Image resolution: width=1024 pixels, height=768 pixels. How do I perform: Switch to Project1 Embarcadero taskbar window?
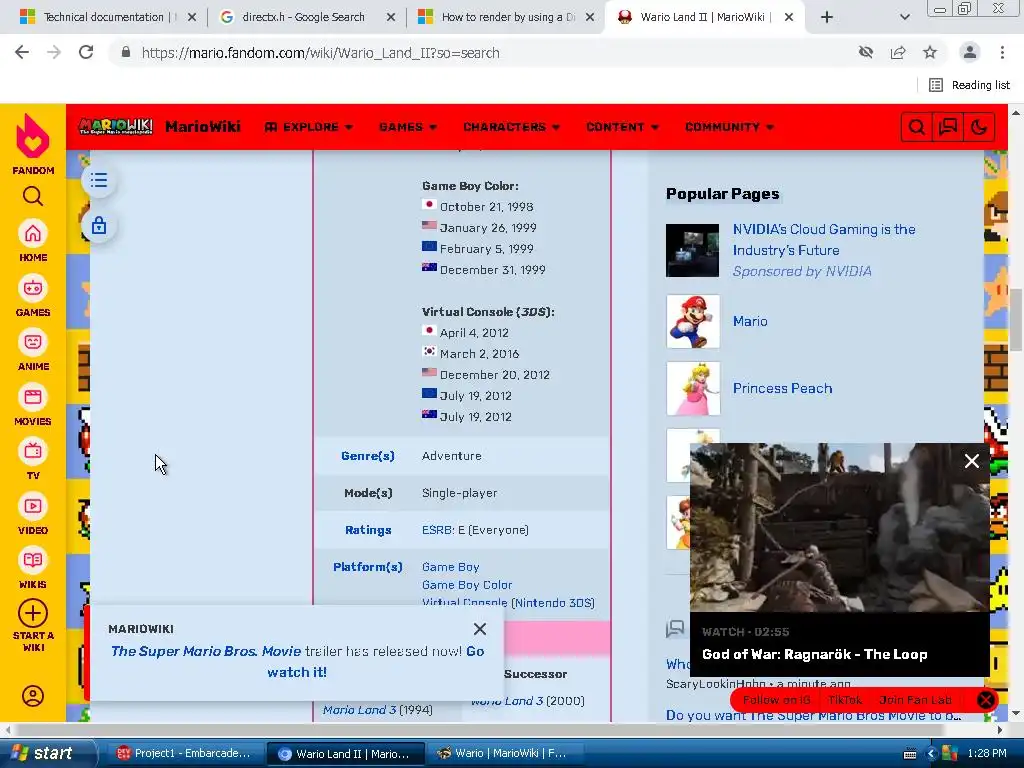tap(183, 753)
